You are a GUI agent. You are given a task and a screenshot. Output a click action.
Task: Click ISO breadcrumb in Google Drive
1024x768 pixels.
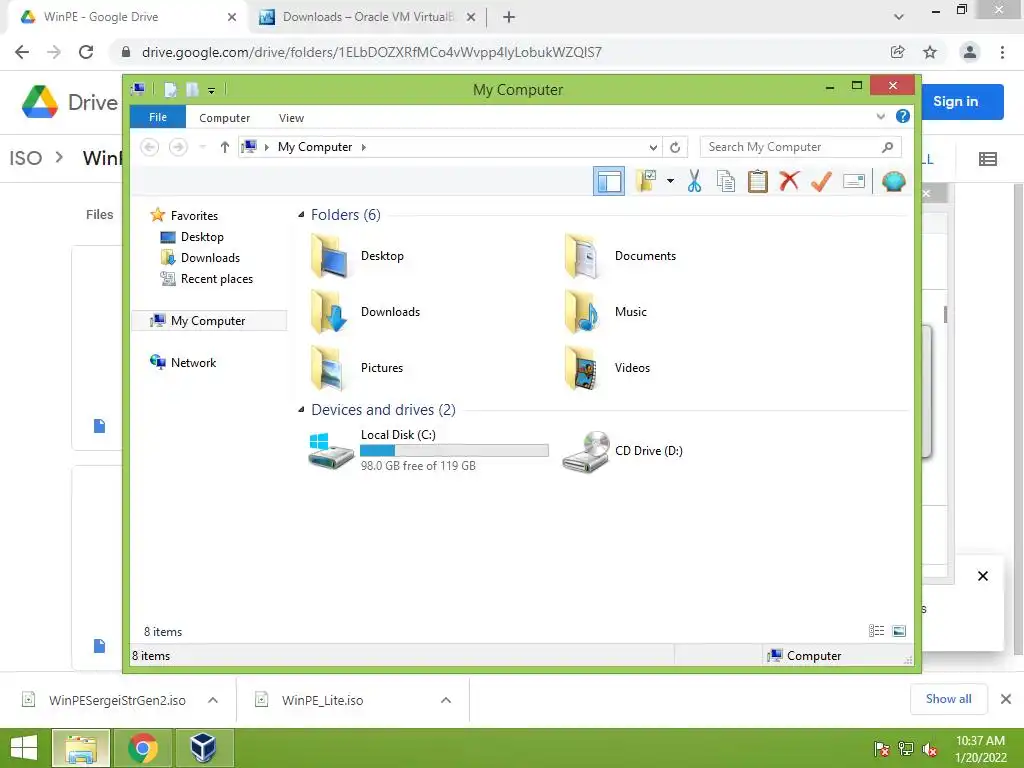tap(25, 158)
